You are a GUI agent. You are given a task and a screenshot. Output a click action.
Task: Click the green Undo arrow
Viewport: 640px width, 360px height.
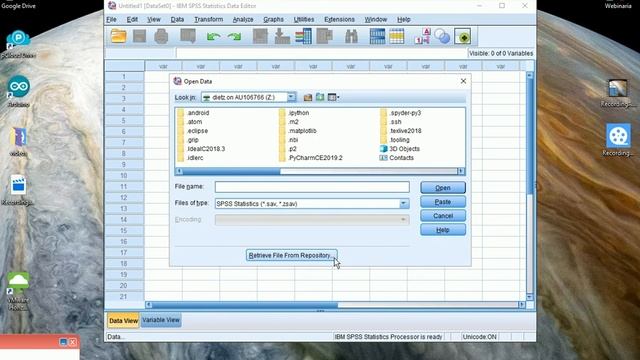213,37
